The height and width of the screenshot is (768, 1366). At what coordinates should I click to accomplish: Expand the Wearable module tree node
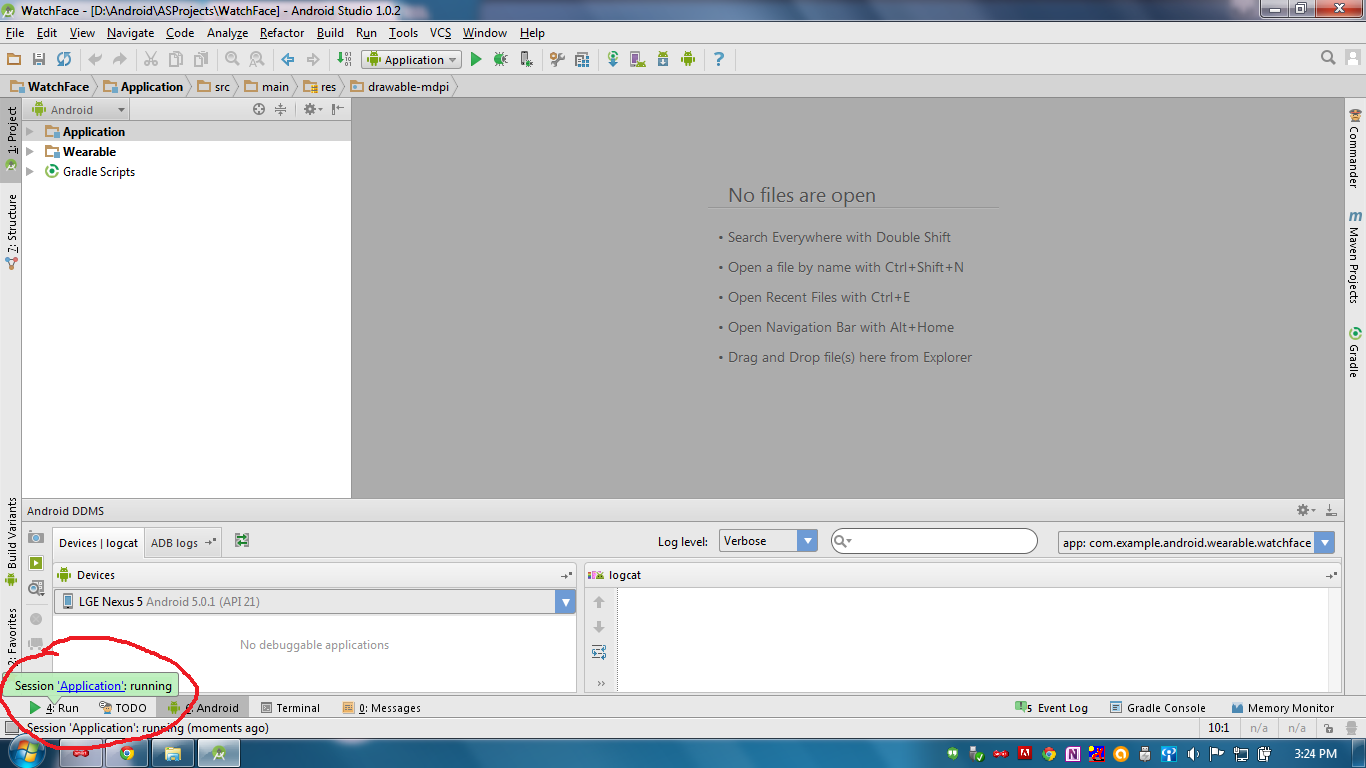tap(30, 152)
